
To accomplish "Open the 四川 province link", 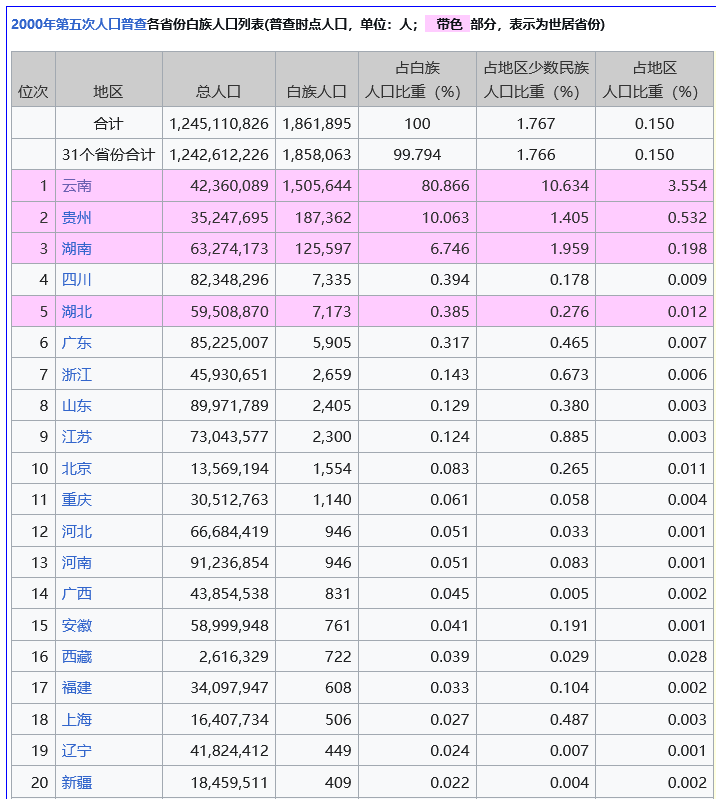I will tap(76, 280).
